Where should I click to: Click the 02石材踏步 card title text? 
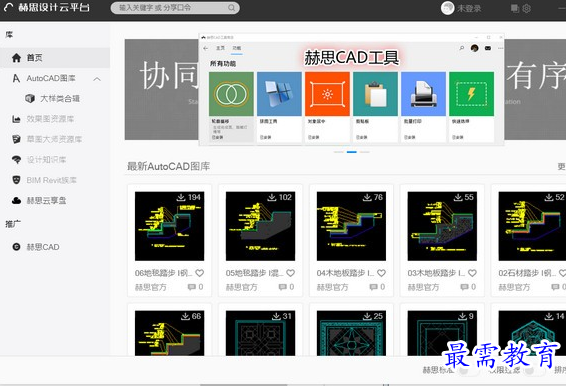(x=527, y=273)
